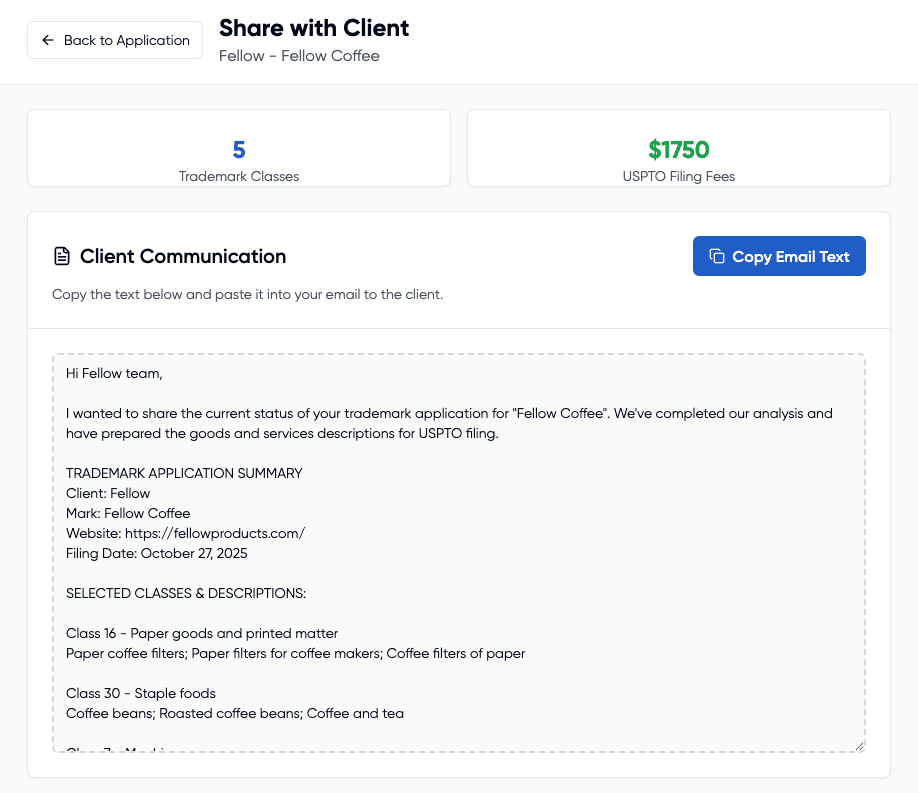
Task: Click the back arrow icon
Action: [47, 40]
